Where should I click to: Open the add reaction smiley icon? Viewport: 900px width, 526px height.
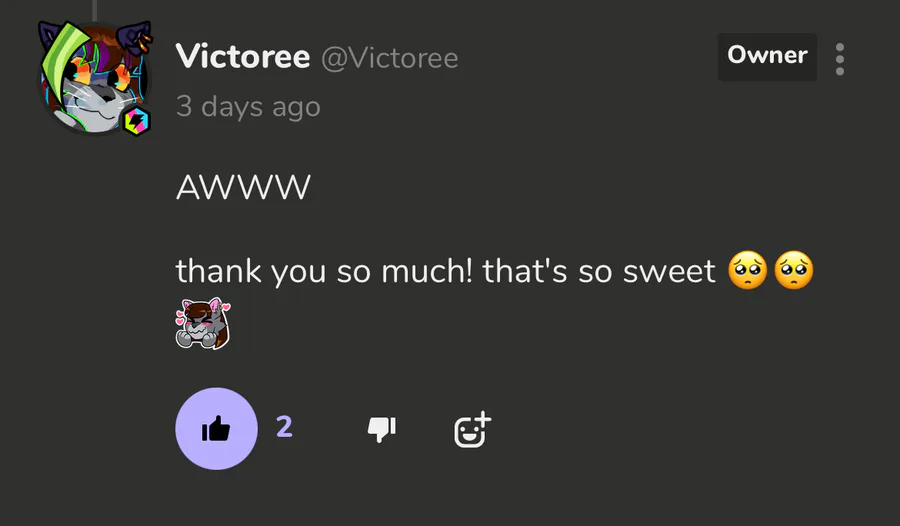(x=472, y=430)
